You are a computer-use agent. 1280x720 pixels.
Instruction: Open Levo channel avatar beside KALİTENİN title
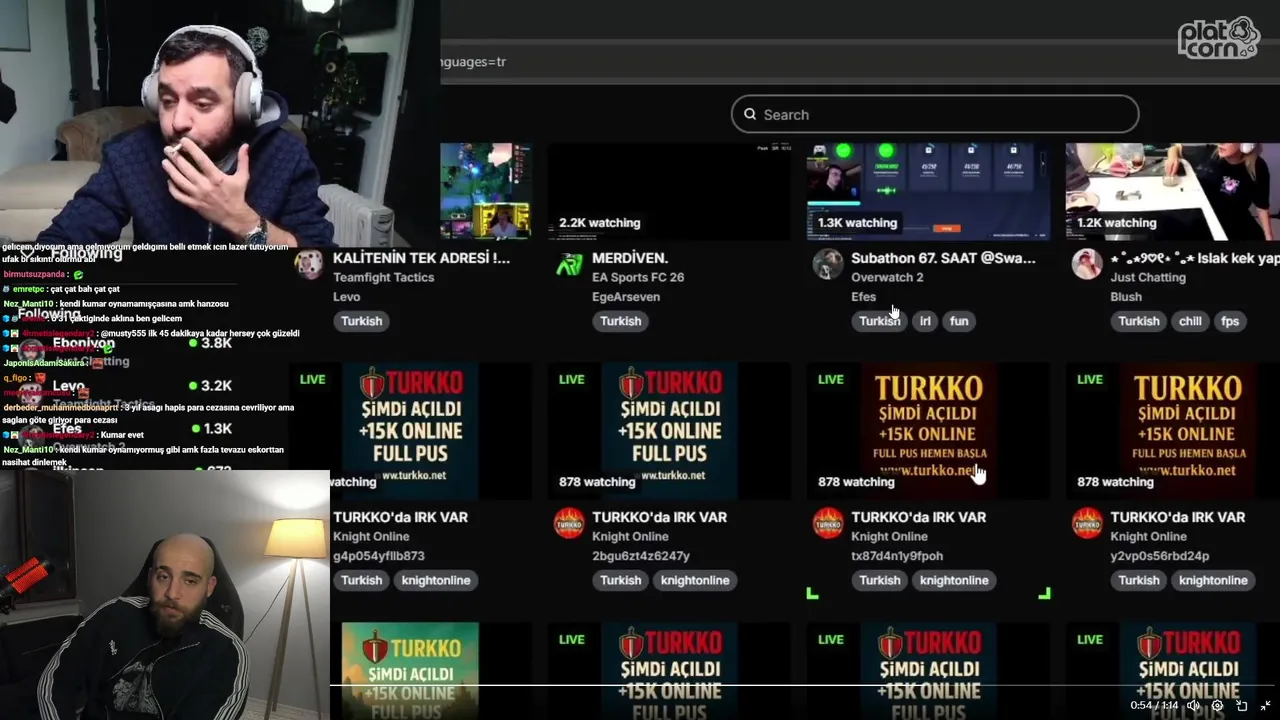tap(309, 264)
